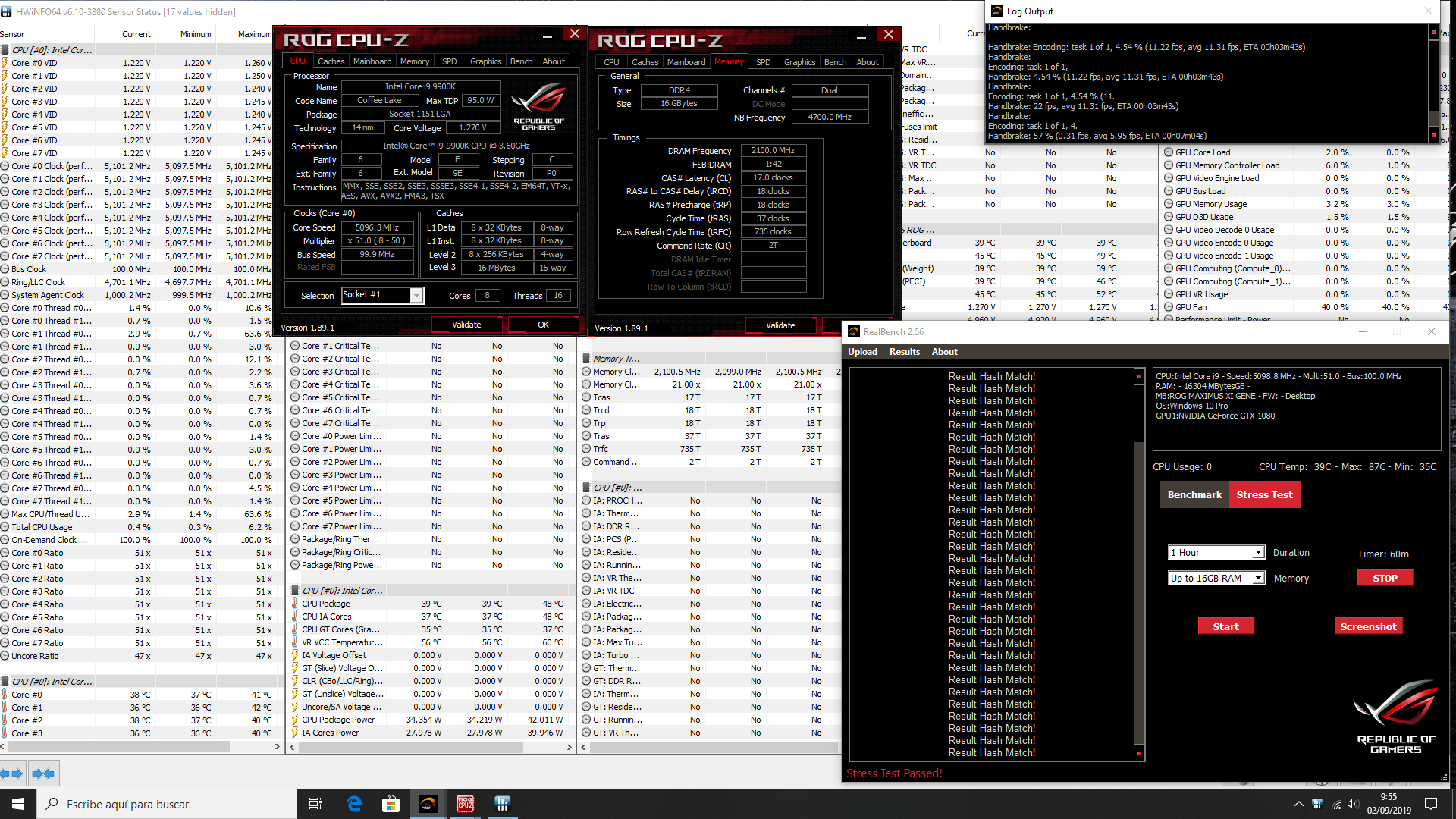Image resolution: width=1456 pixels, height=819 pixels.
Task: Expand the 1 Hour duration dropdown
Action: point(1258,553)
